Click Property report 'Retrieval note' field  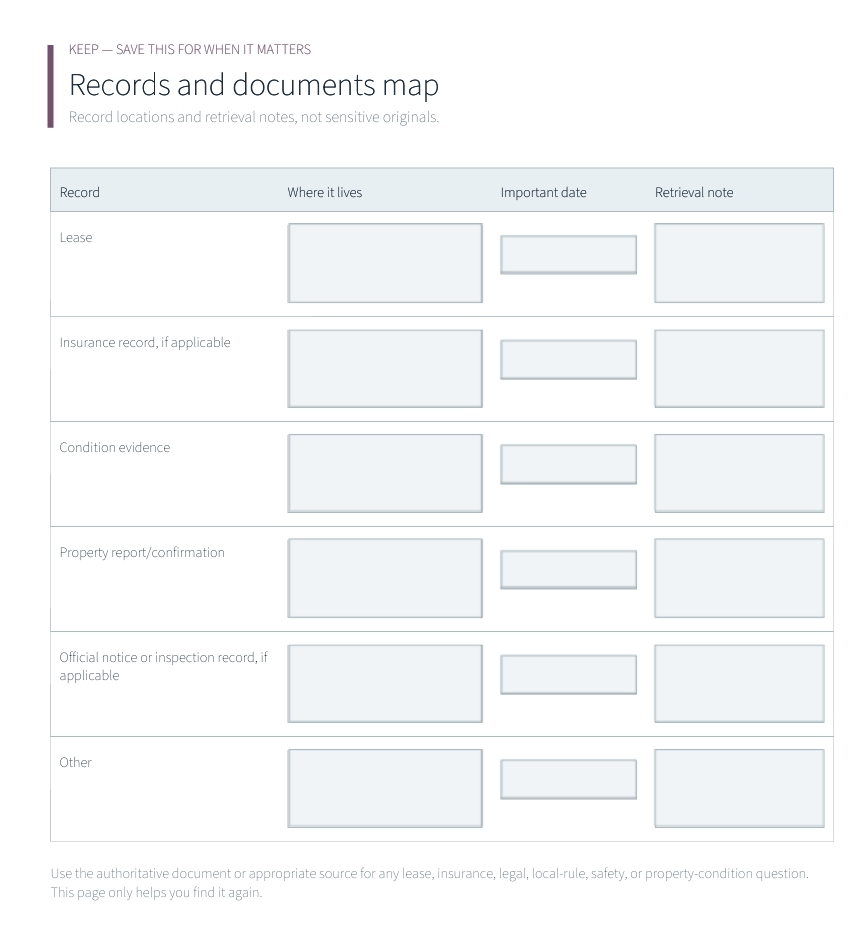tap(739, 578)
